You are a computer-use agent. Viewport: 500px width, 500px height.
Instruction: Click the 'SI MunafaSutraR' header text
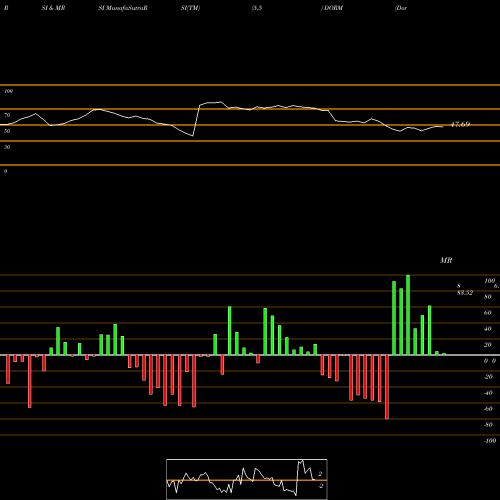123,8
